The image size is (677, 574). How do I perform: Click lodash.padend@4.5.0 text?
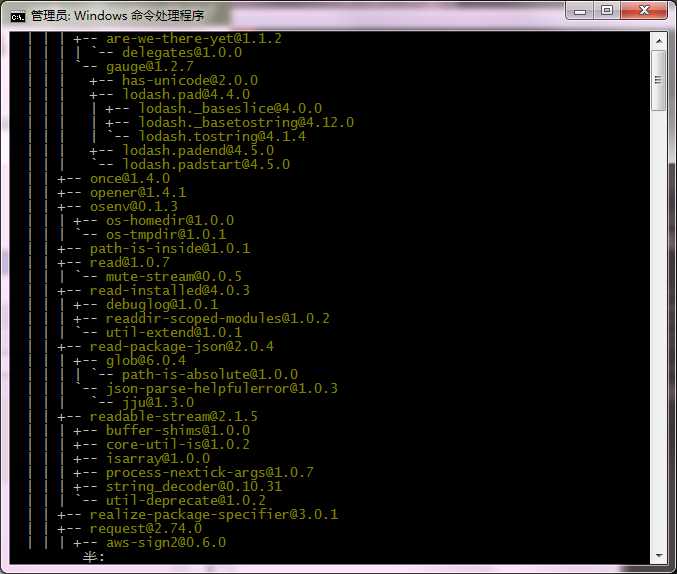pos(198,150)
